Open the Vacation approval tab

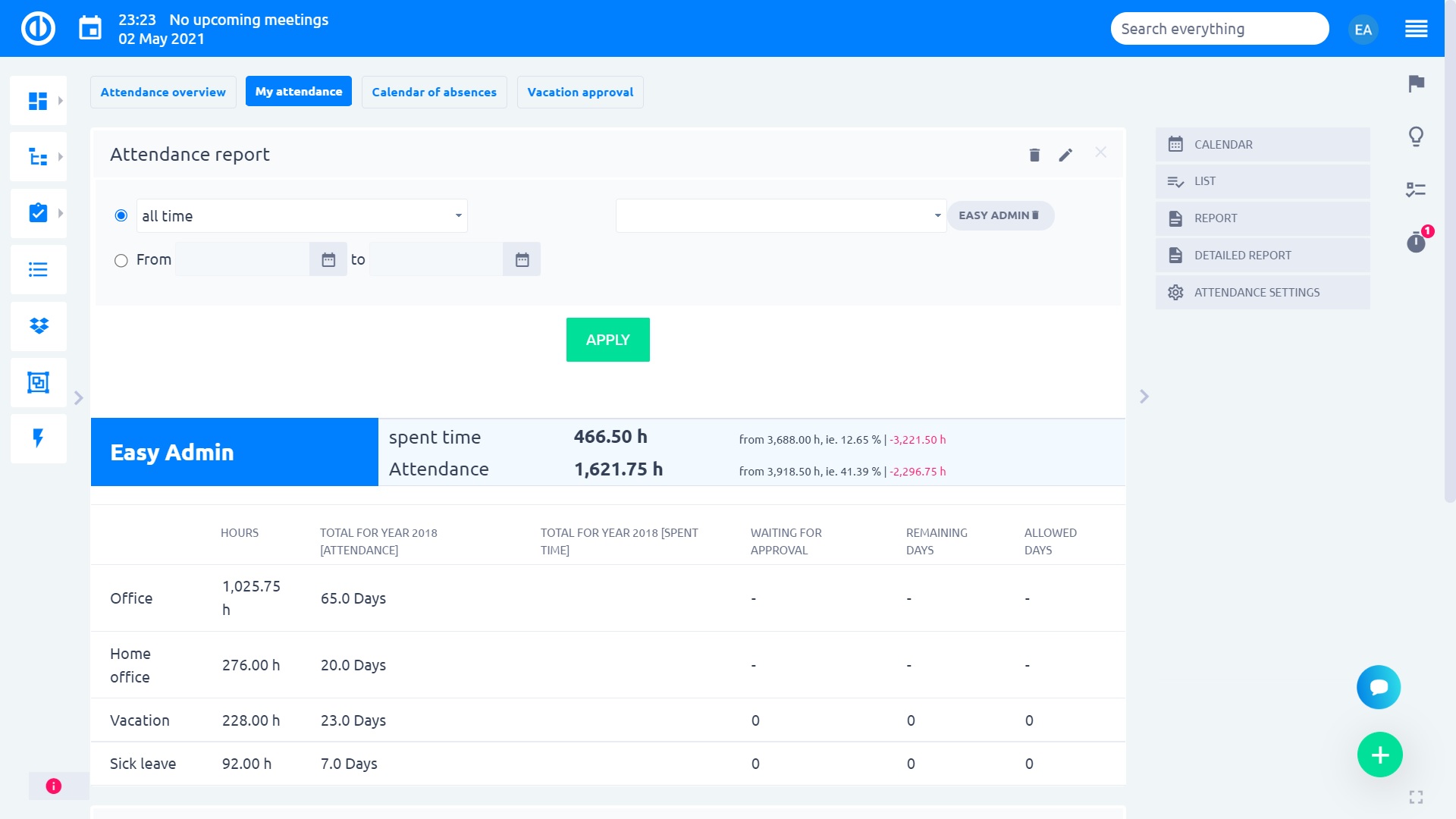(x=580, y=93)
